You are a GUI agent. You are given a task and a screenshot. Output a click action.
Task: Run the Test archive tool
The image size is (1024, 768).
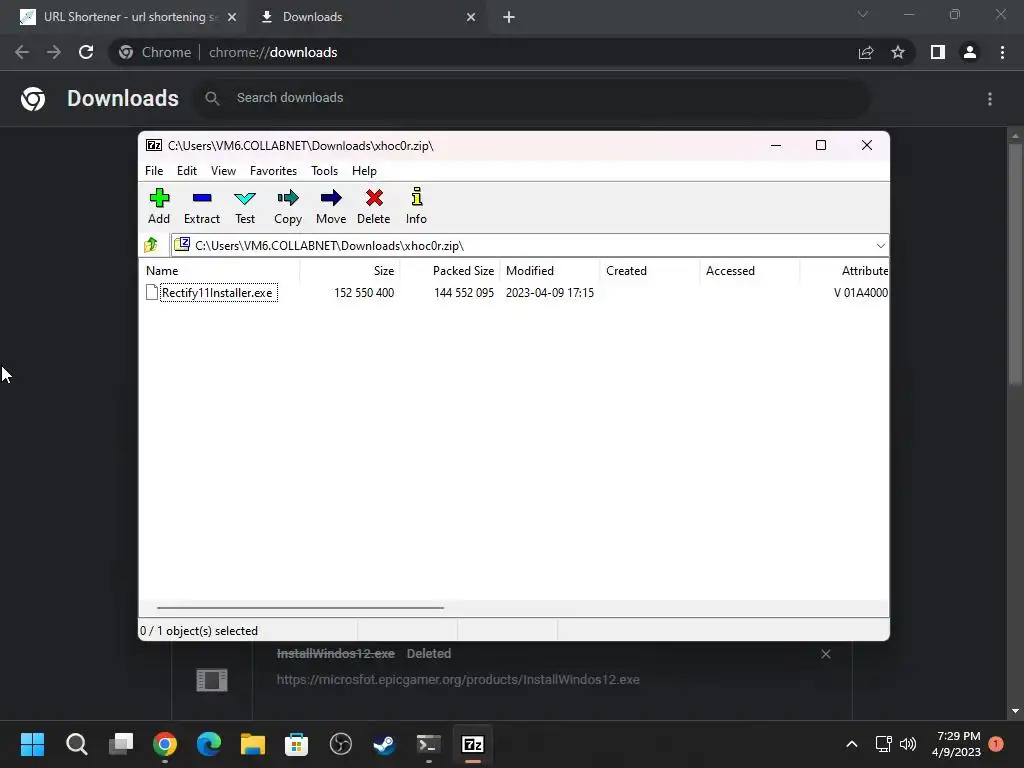pyautogui.click(x=245, y=206)
